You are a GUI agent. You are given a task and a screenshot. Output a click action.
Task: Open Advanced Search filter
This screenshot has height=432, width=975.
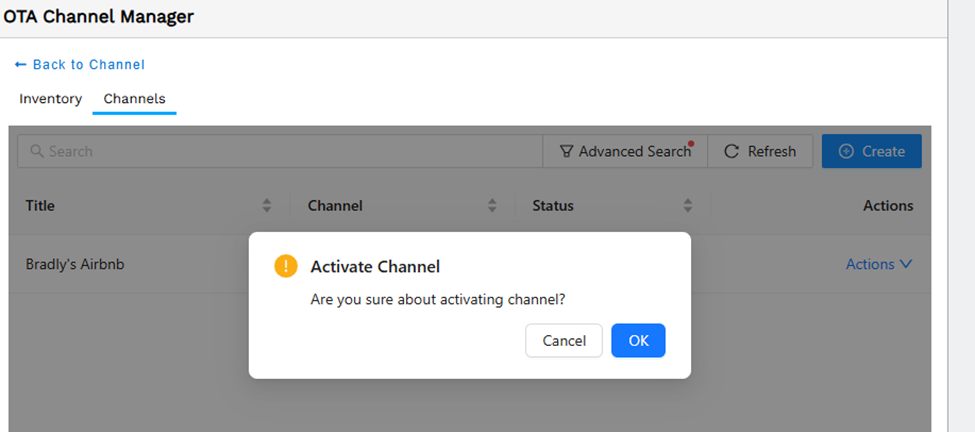coord(625,151)
